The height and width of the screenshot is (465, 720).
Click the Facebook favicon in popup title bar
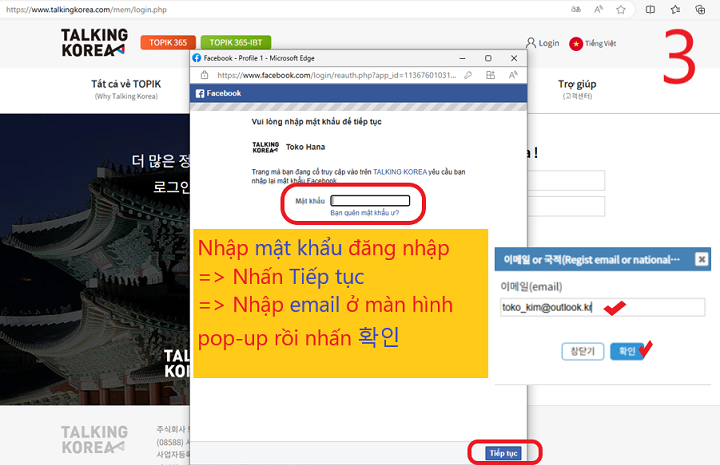[x=197, y=58]
